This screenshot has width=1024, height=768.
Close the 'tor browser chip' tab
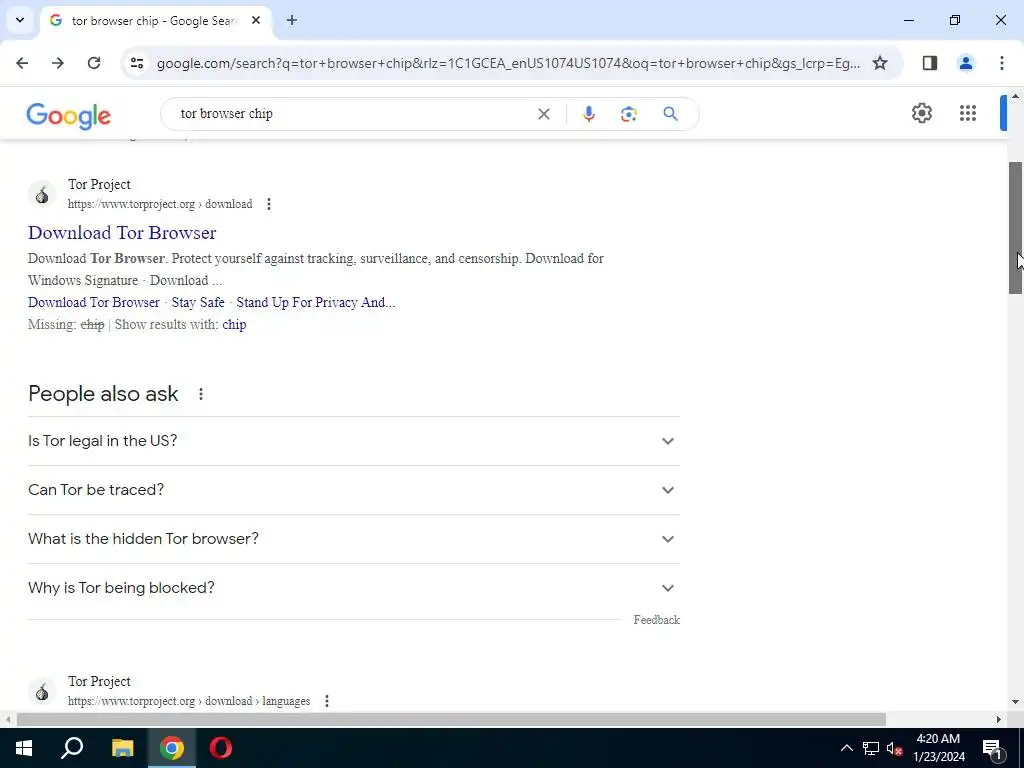[x=256, y=20]
